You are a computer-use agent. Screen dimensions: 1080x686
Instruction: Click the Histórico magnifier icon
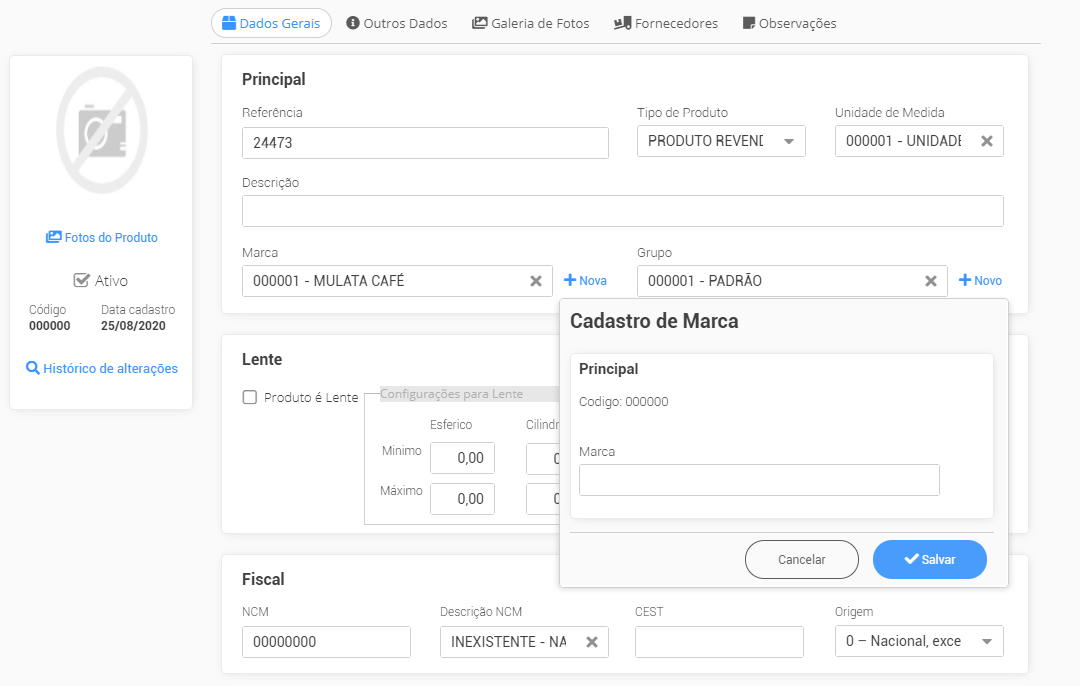(32, 368)
